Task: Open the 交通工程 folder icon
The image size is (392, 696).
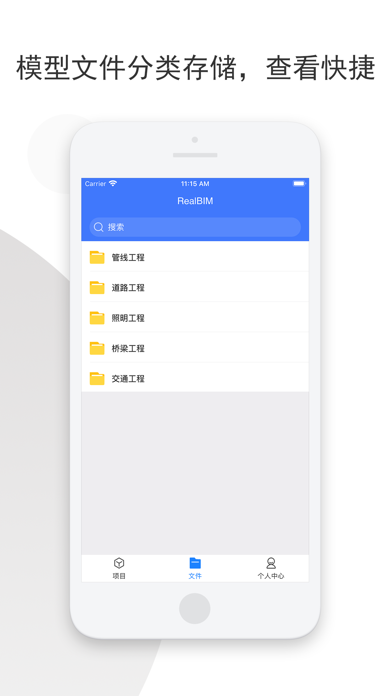Action: (x=97, y=379)
